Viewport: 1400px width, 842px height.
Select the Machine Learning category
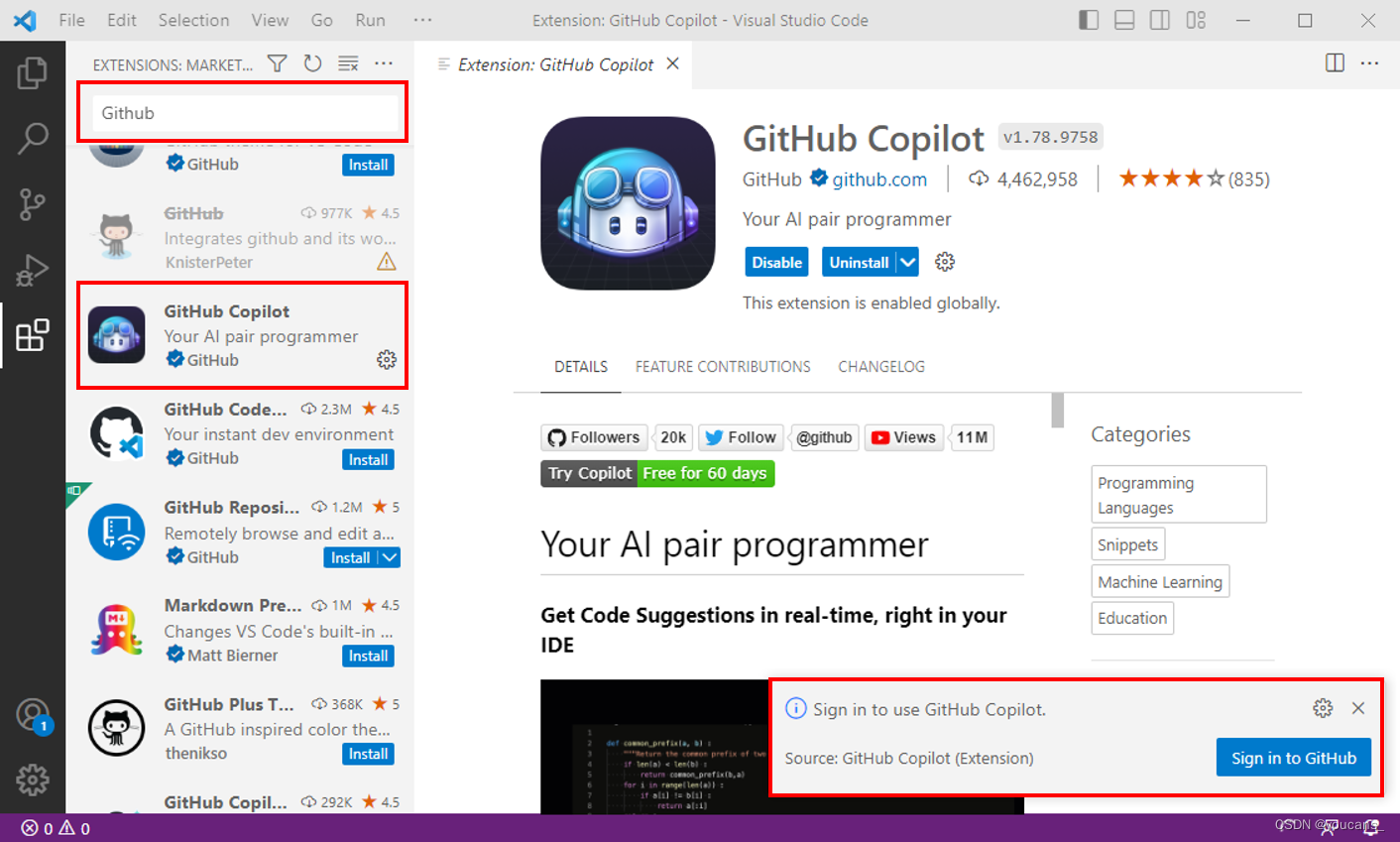coord(1160,581)
